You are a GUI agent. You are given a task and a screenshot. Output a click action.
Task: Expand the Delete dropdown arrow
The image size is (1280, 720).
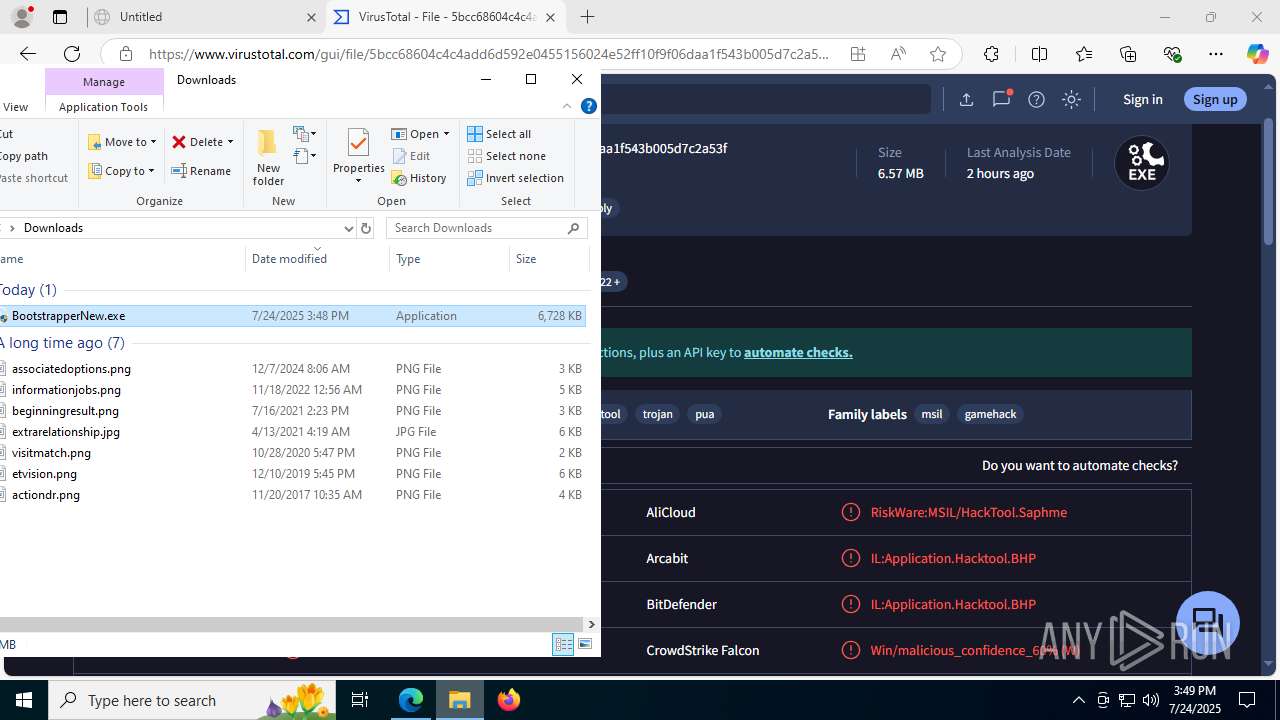[x=230, y=142]
